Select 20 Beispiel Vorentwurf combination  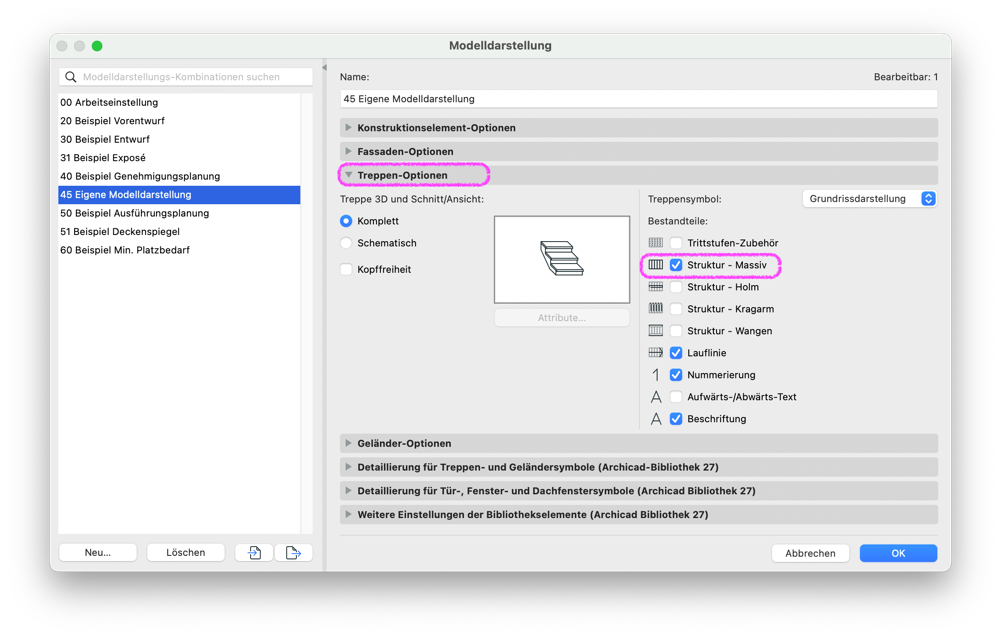(x=179, y=121)
